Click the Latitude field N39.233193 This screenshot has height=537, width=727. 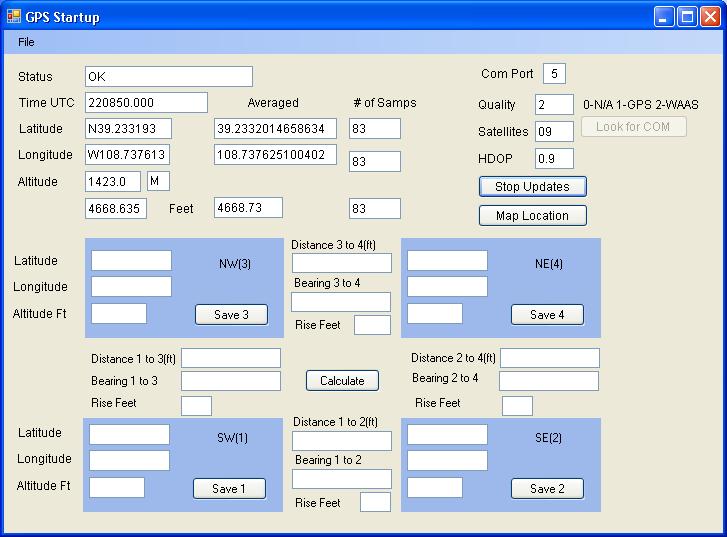[x=128, y=128]
